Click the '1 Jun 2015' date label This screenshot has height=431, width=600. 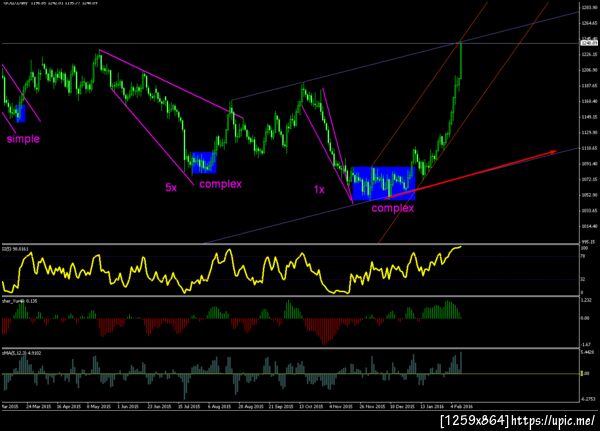tap(128, 407)
